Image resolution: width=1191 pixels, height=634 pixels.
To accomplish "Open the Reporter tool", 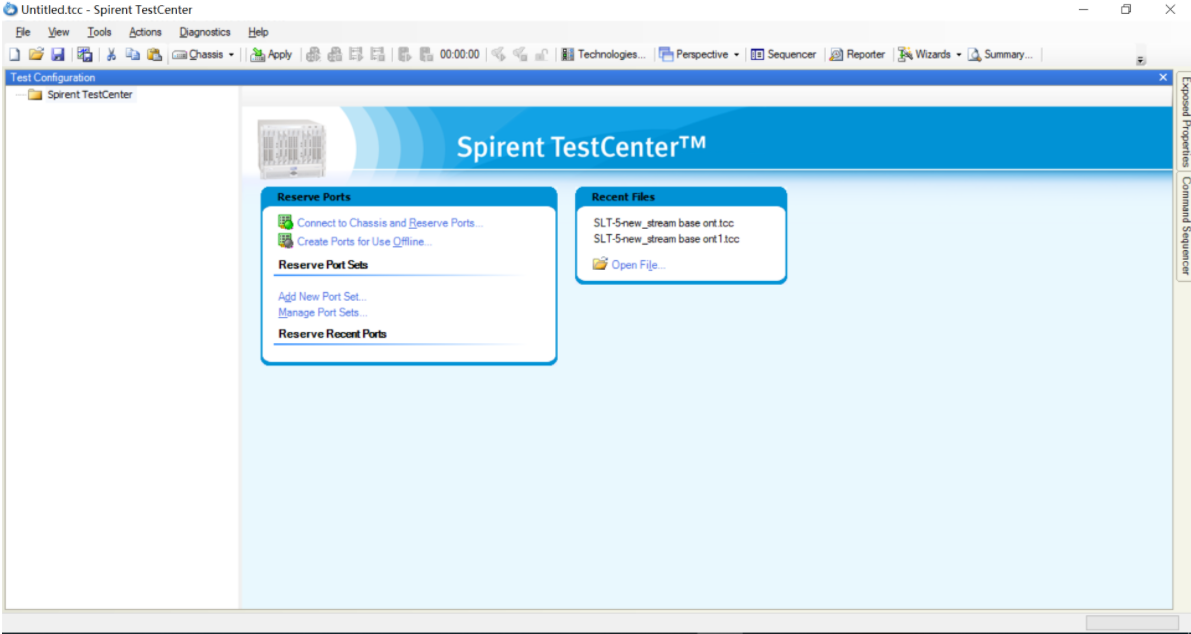I will (856, 54).
